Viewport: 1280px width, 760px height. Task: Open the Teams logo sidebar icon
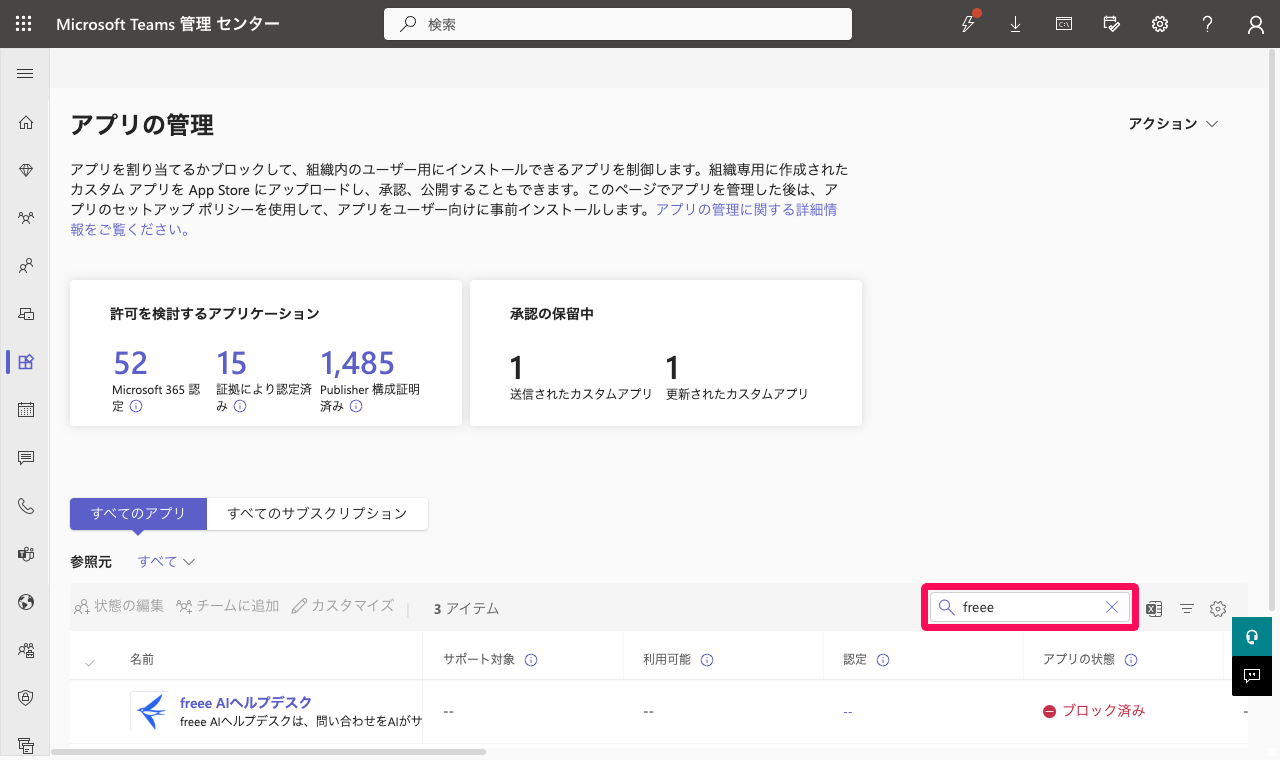(x=26, y=554)
